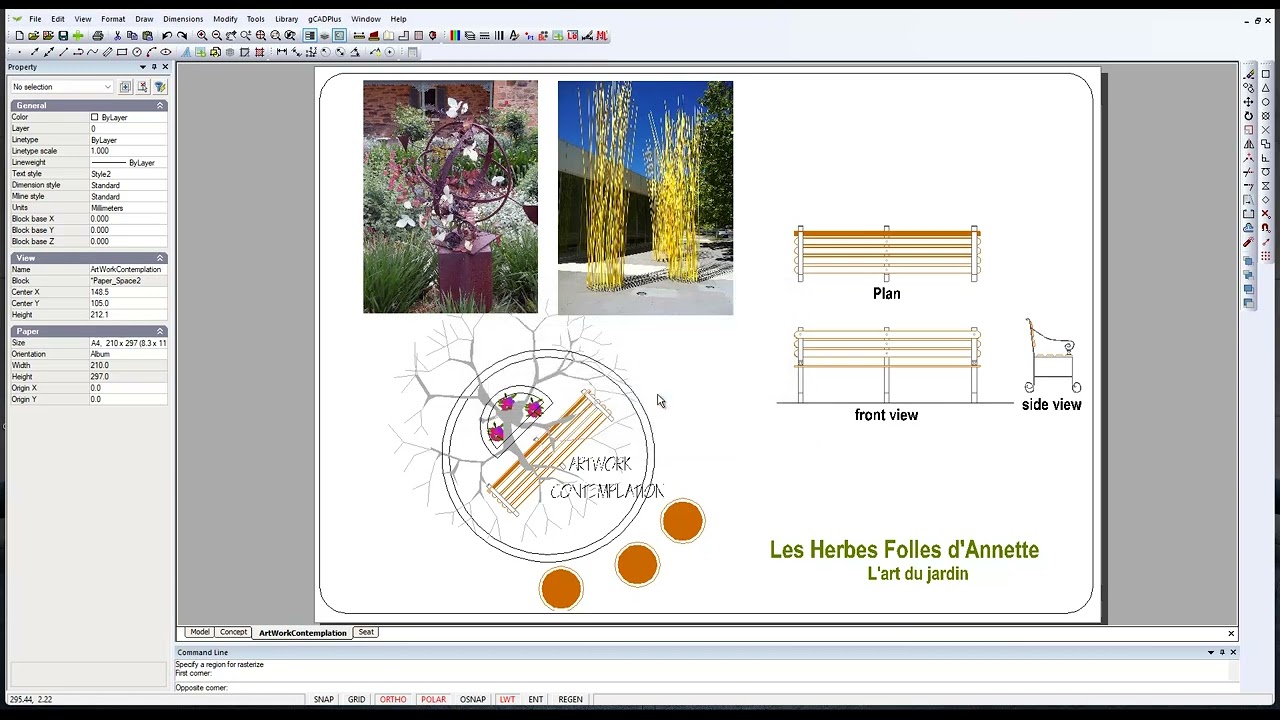Click the yellow reeds photo
The height and width of the screenshot is (720, 1280).
(x=645, y=198)
